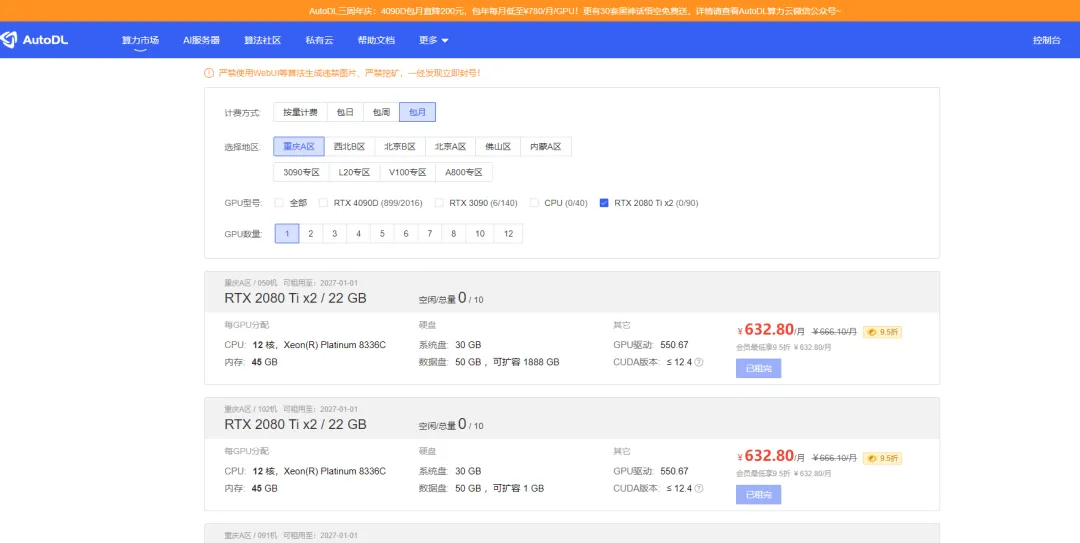Open the 控制台 link
Image resolution: width=1080 pixels, height=543 pixels.
(x=1046, y=40)
